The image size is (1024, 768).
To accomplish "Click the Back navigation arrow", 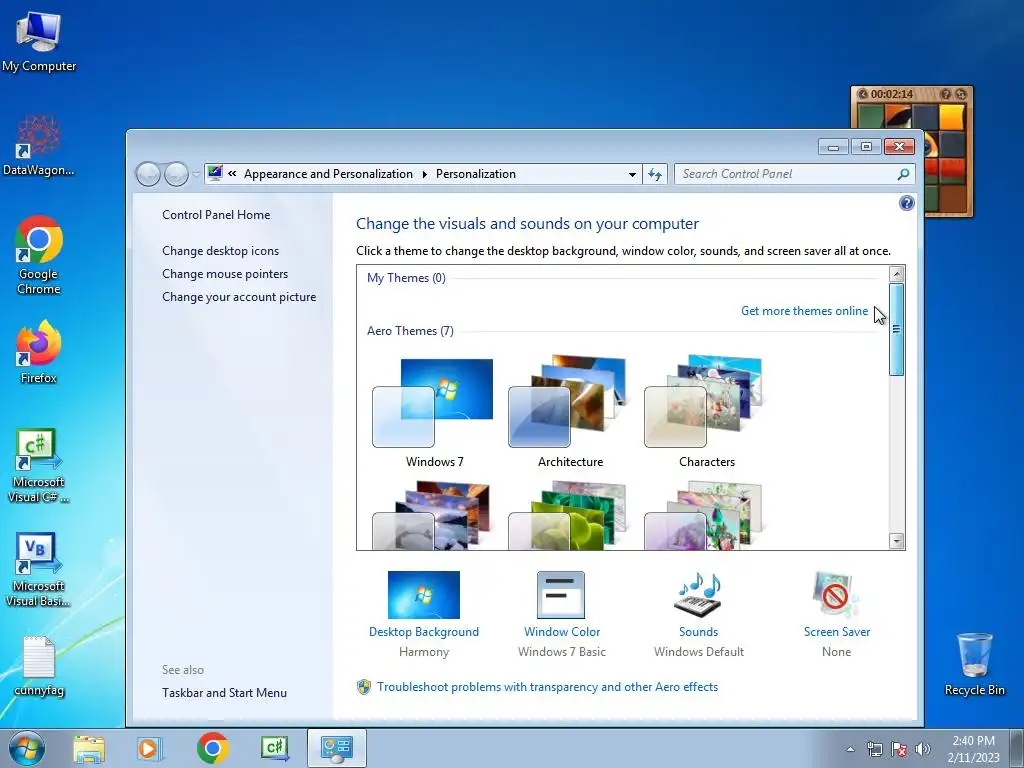I will point(148,174).
